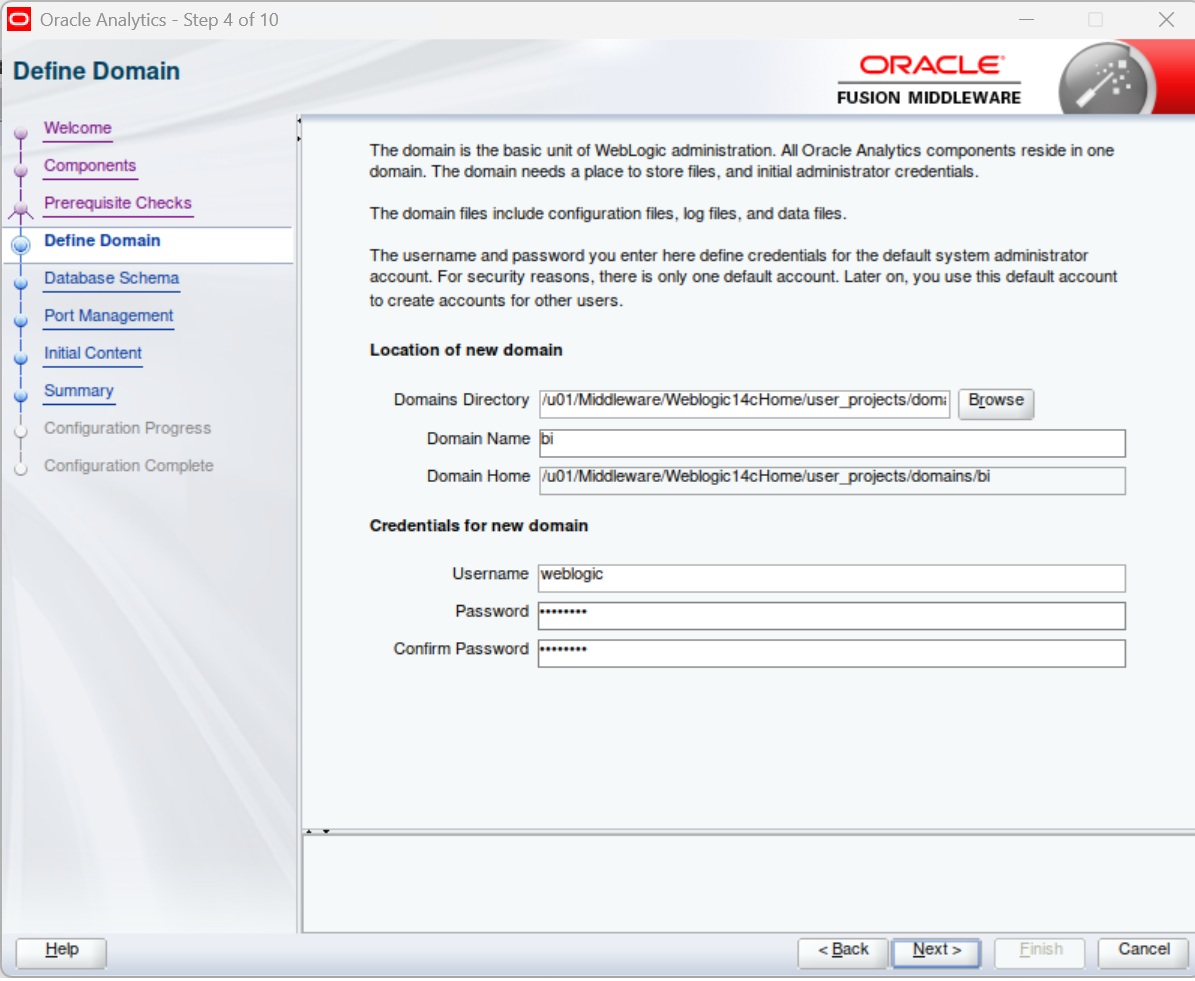The image size is (1195, 981).
Task: Click the Port Management step bullet icon
Action: (21, 320)
